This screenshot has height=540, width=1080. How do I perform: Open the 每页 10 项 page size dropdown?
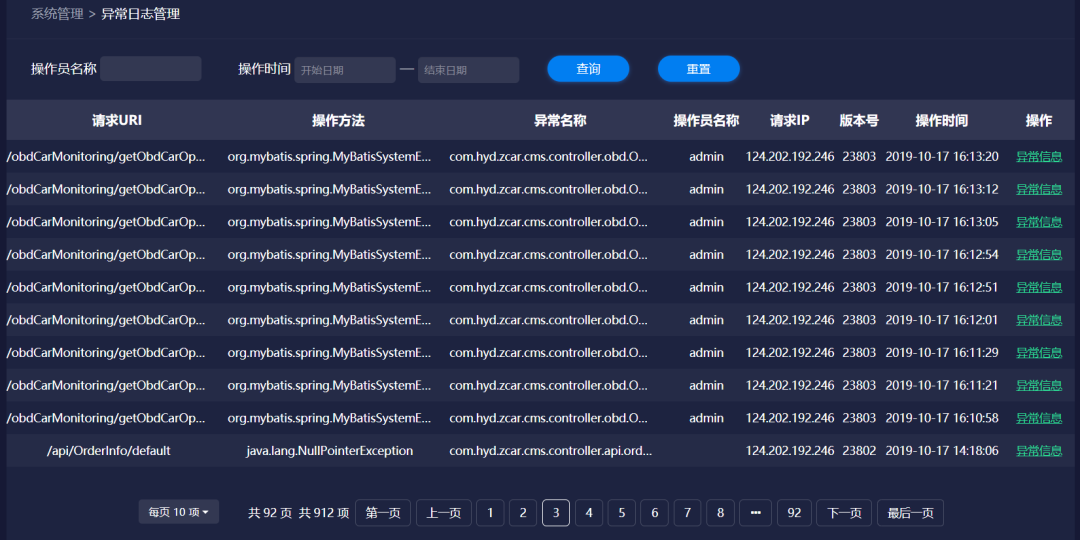179,512
